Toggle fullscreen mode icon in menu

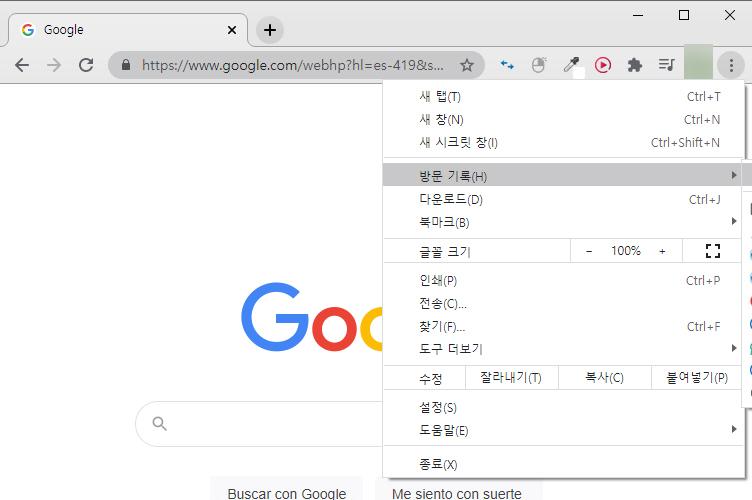(x=713, y=251)
